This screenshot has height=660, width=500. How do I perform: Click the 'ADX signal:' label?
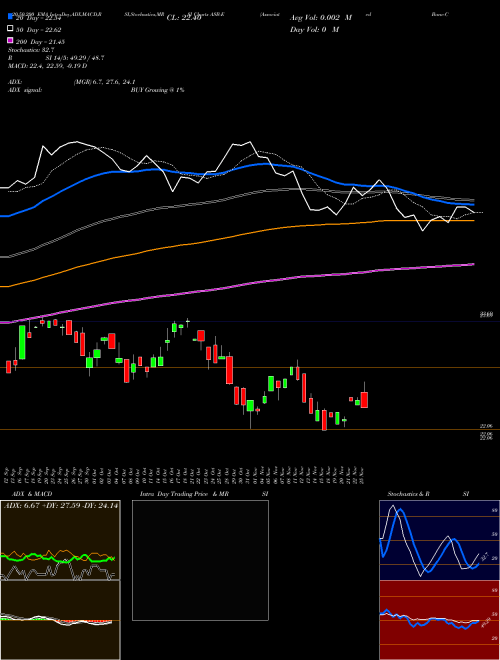pos(25,90)
